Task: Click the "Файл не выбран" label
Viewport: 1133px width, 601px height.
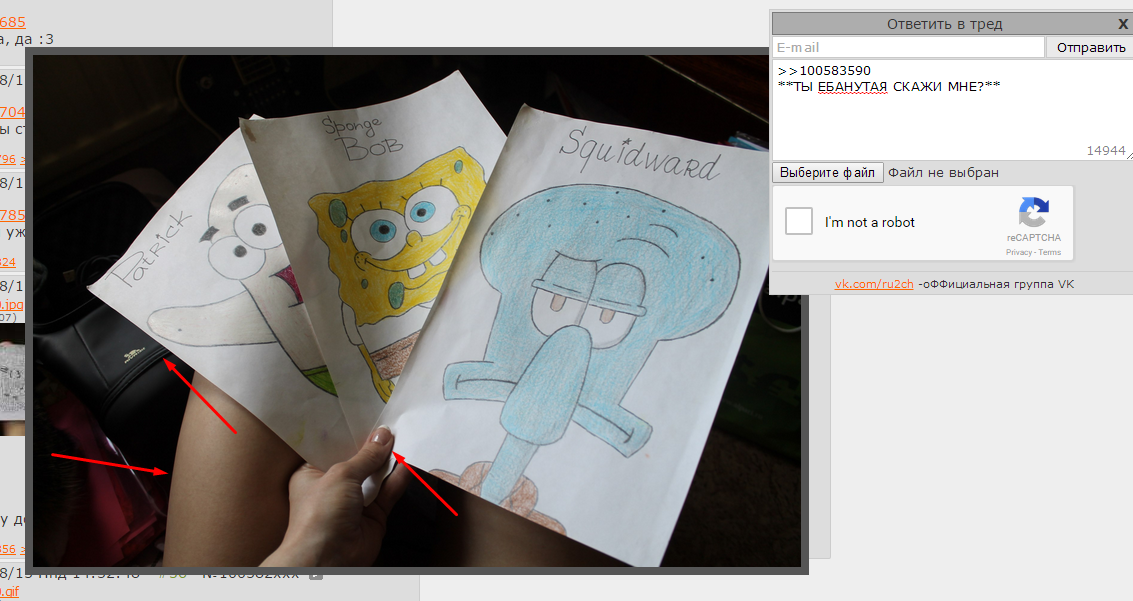Action: (943, 173)
